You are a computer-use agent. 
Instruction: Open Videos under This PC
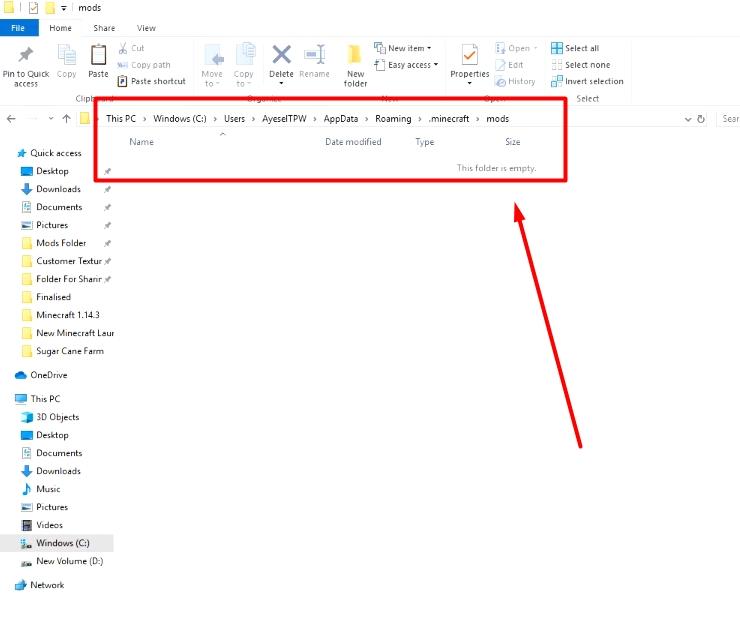(42, 525)
